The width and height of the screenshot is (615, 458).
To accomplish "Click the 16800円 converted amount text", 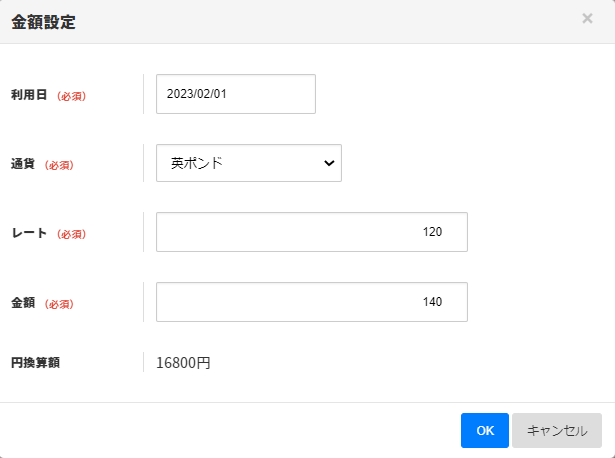I will (183, 362).
